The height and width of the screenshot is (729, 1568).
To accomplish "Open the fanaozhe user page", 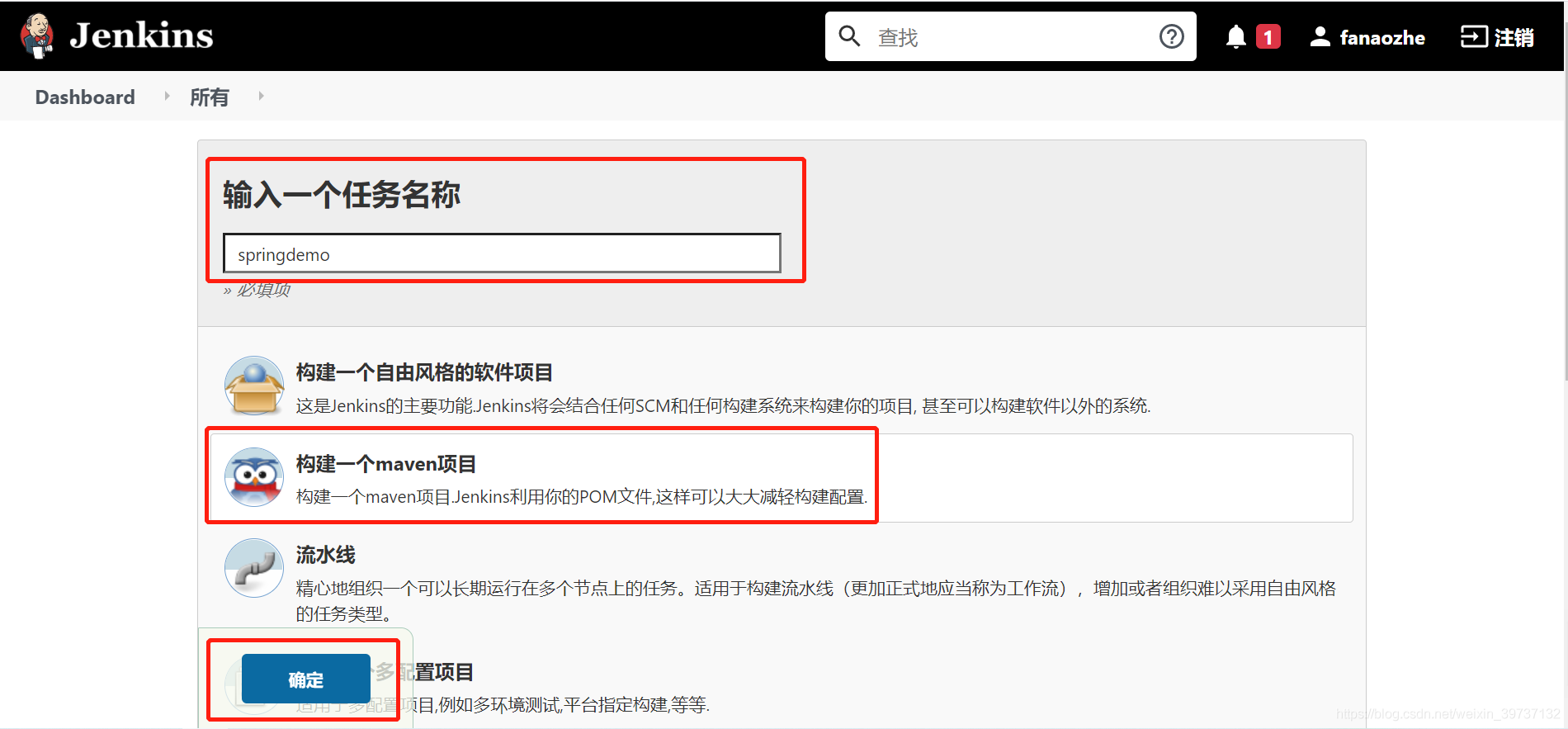I will tap(1382, 37).
